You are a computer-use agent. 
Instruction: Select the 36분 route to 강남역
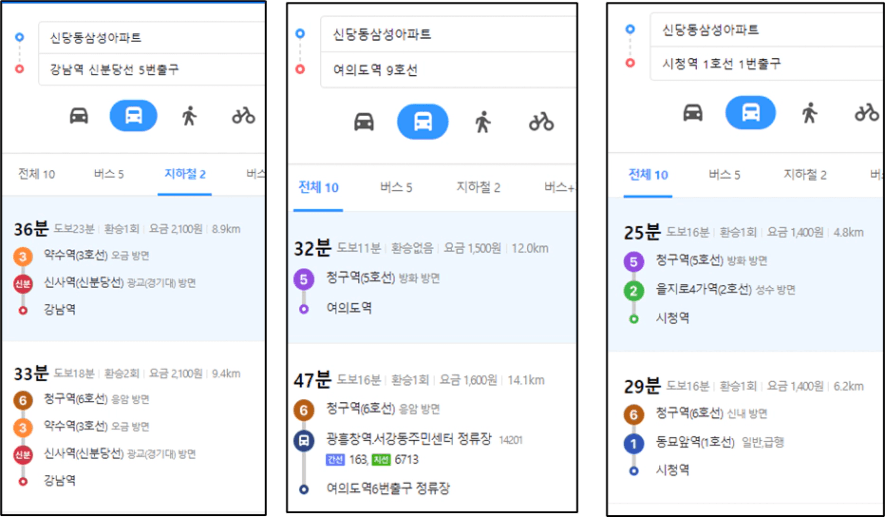coord(134,269)
